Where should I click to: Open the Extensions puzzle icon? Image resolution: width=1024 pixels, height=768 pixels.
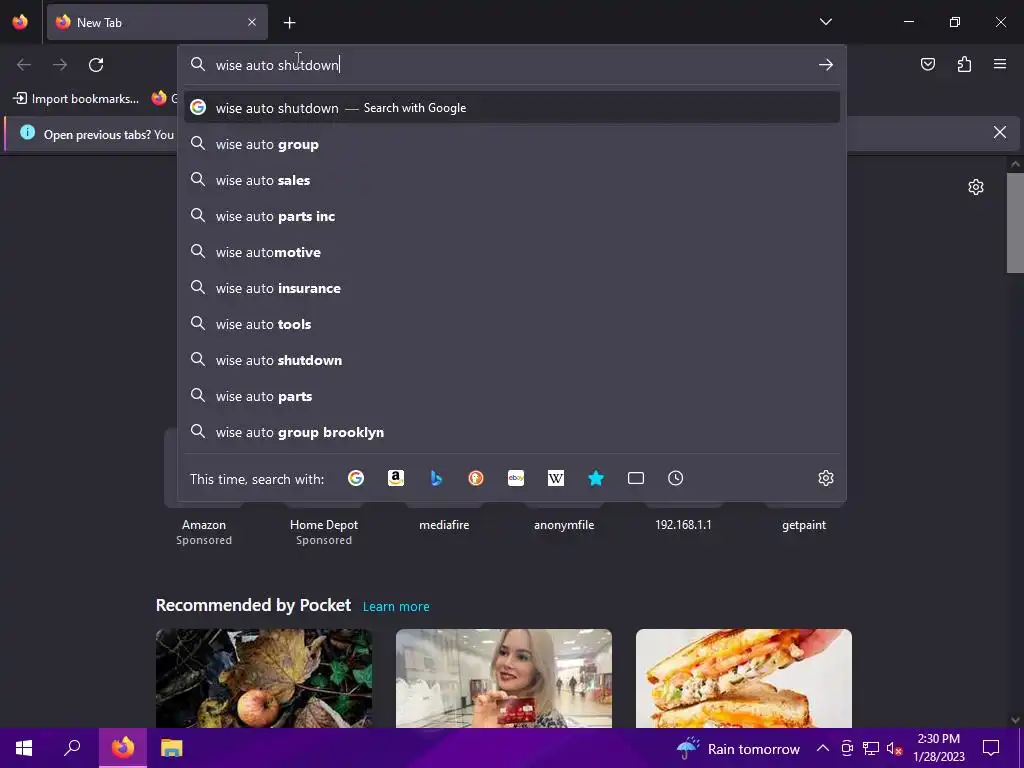pyautogui.click(x=964, y=64)
